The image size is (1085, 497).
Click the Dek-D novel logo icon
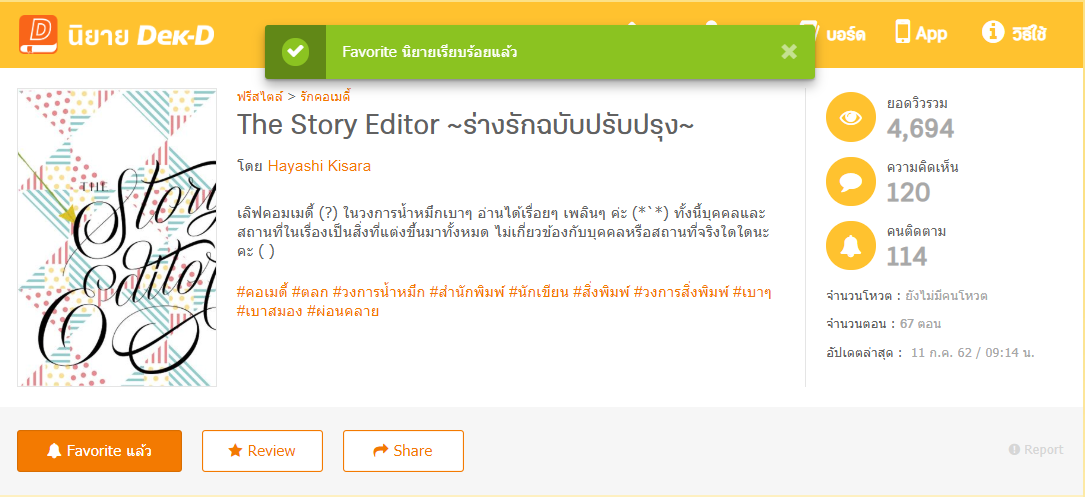(38, 34)
